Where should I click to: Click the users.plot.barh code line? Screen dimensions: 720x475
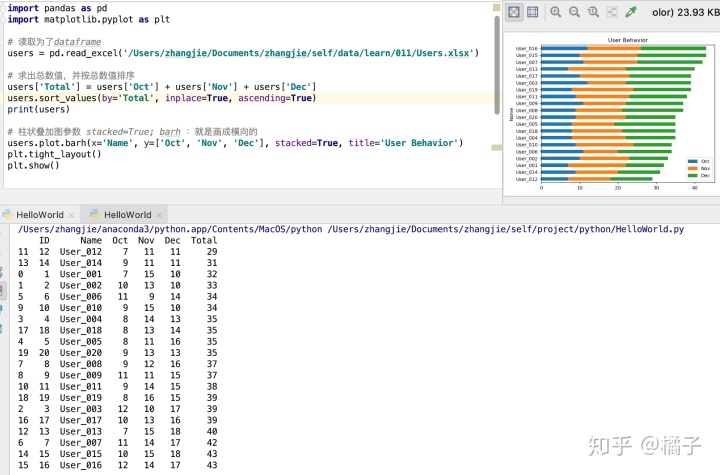click(x=235, y=143)
